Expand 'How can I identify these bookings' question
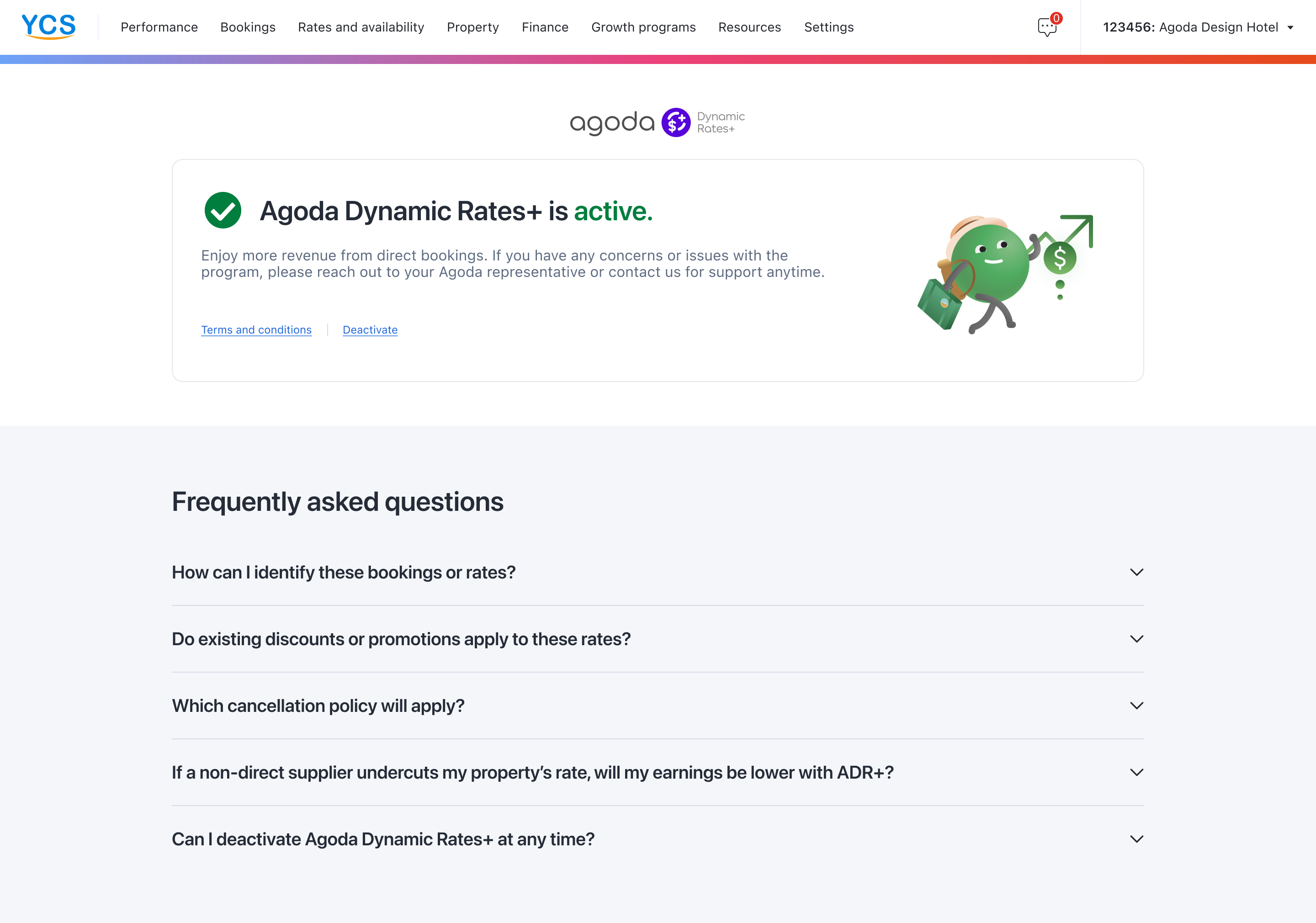This screenshot has height=923, width=1316. tap(1136, 572)
